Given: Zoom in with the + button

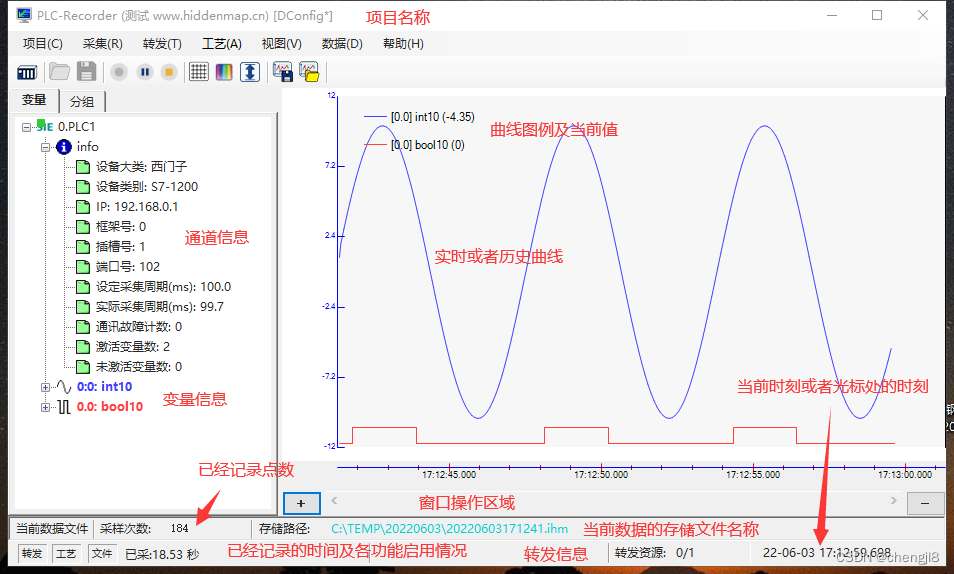Looking at the screenshot, I should click(x=301, y=503).
